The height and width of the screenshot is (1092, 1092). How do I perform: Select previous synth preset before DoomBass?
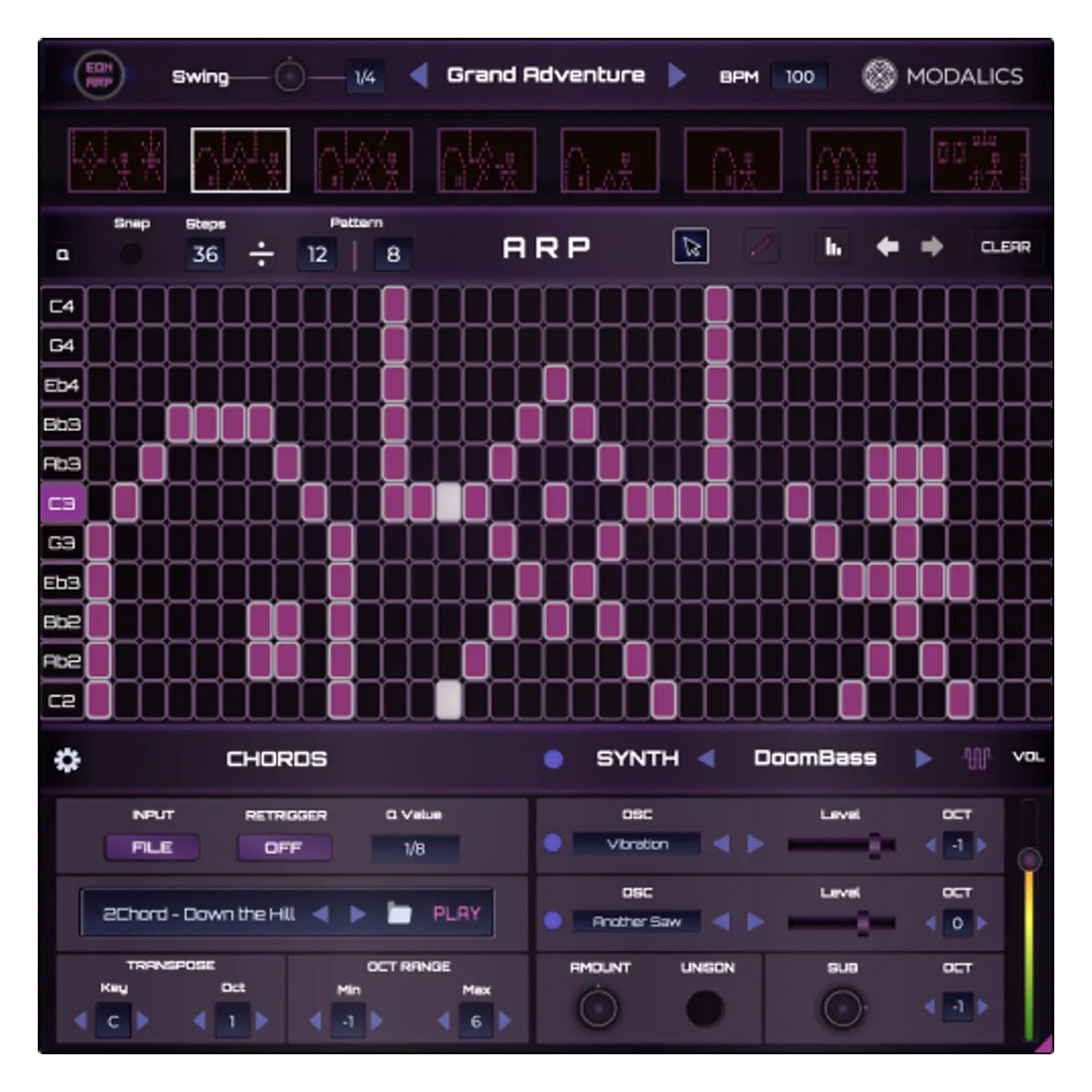pyautogui.click(x=707, y=758)
